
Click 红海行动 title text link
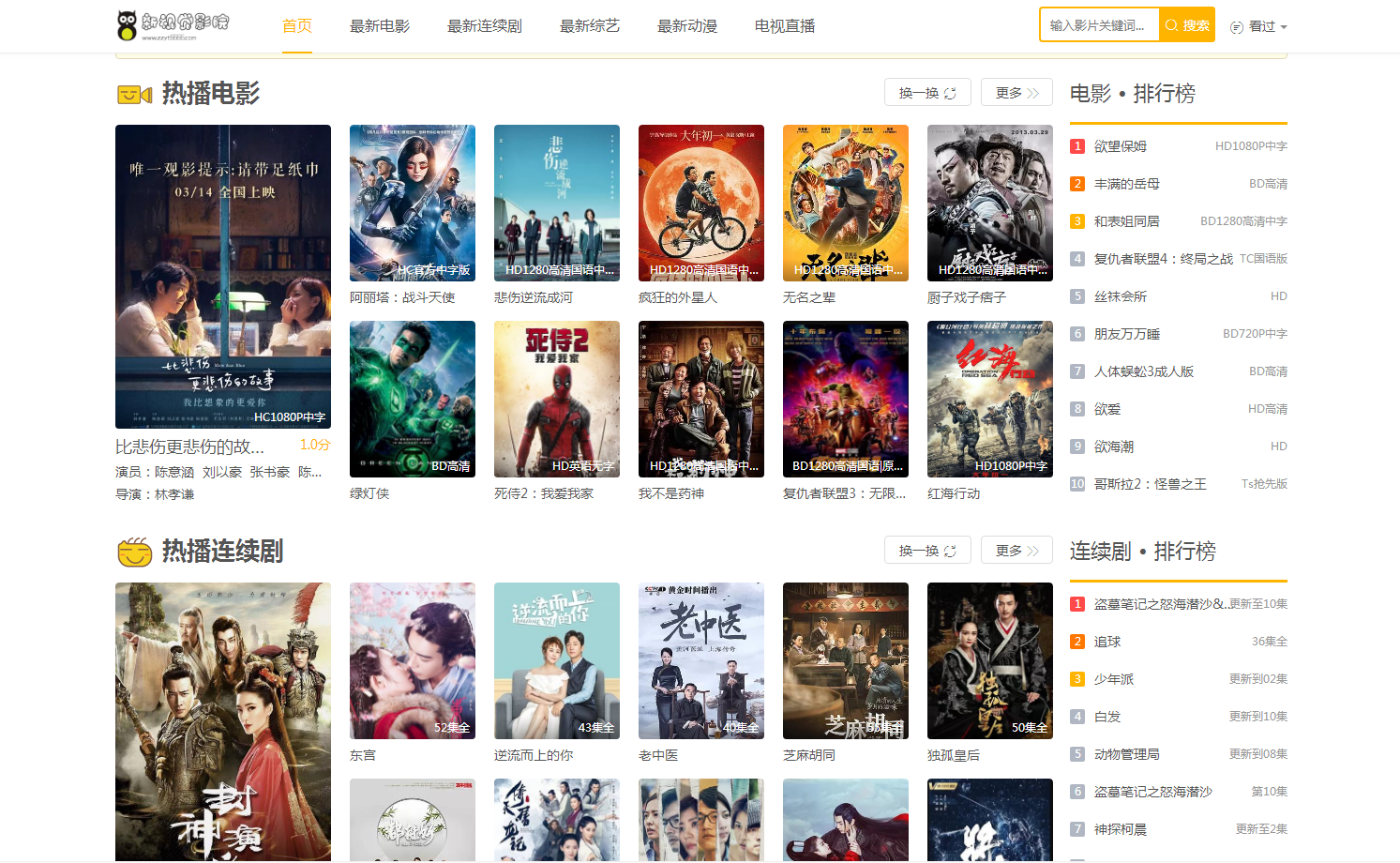954,493
